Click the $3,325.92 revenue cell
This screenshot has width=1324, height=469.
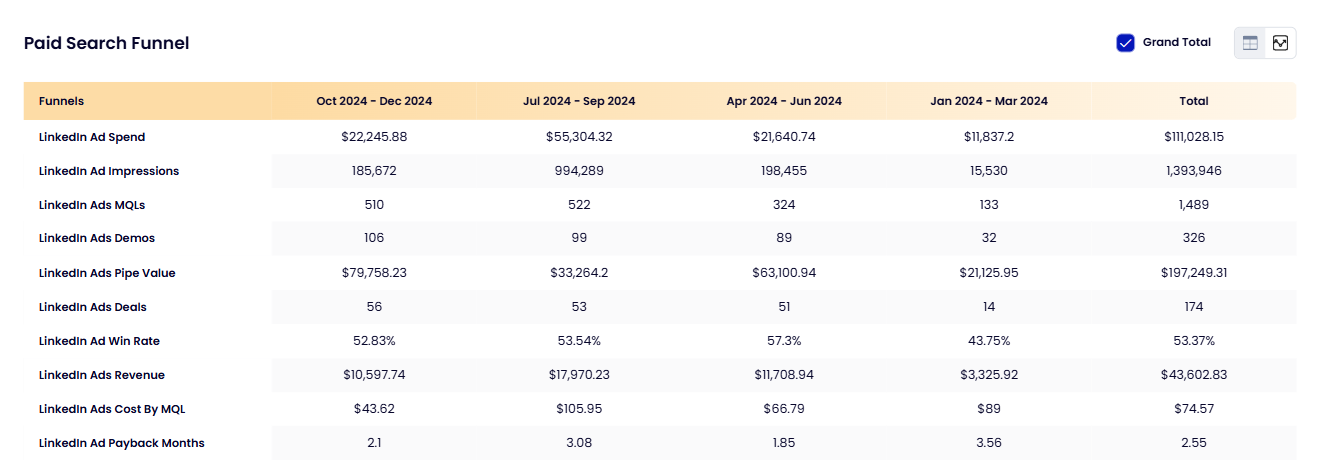point(989,375)
